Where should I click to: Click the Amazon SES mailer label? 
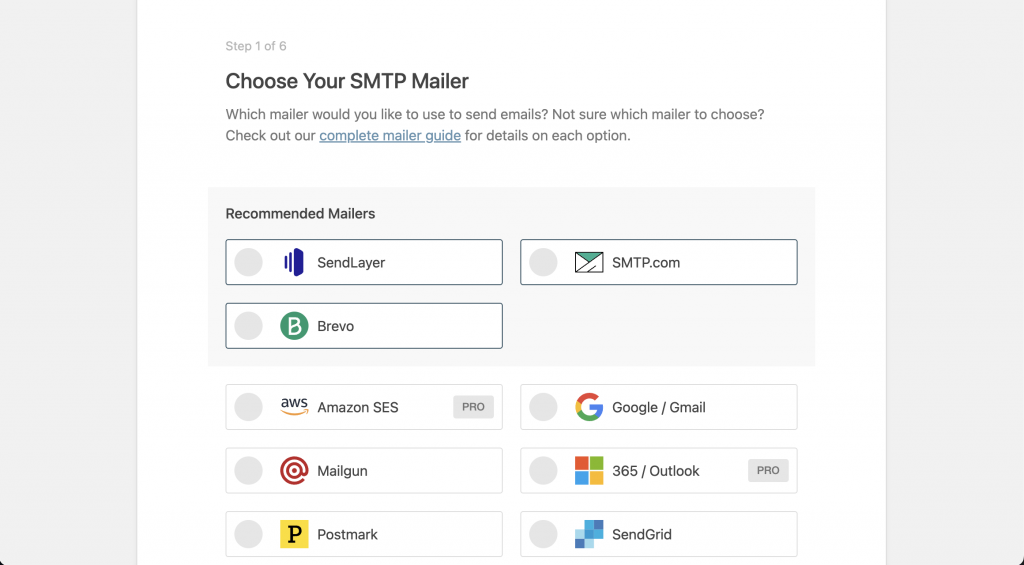(x=358, y=407)
